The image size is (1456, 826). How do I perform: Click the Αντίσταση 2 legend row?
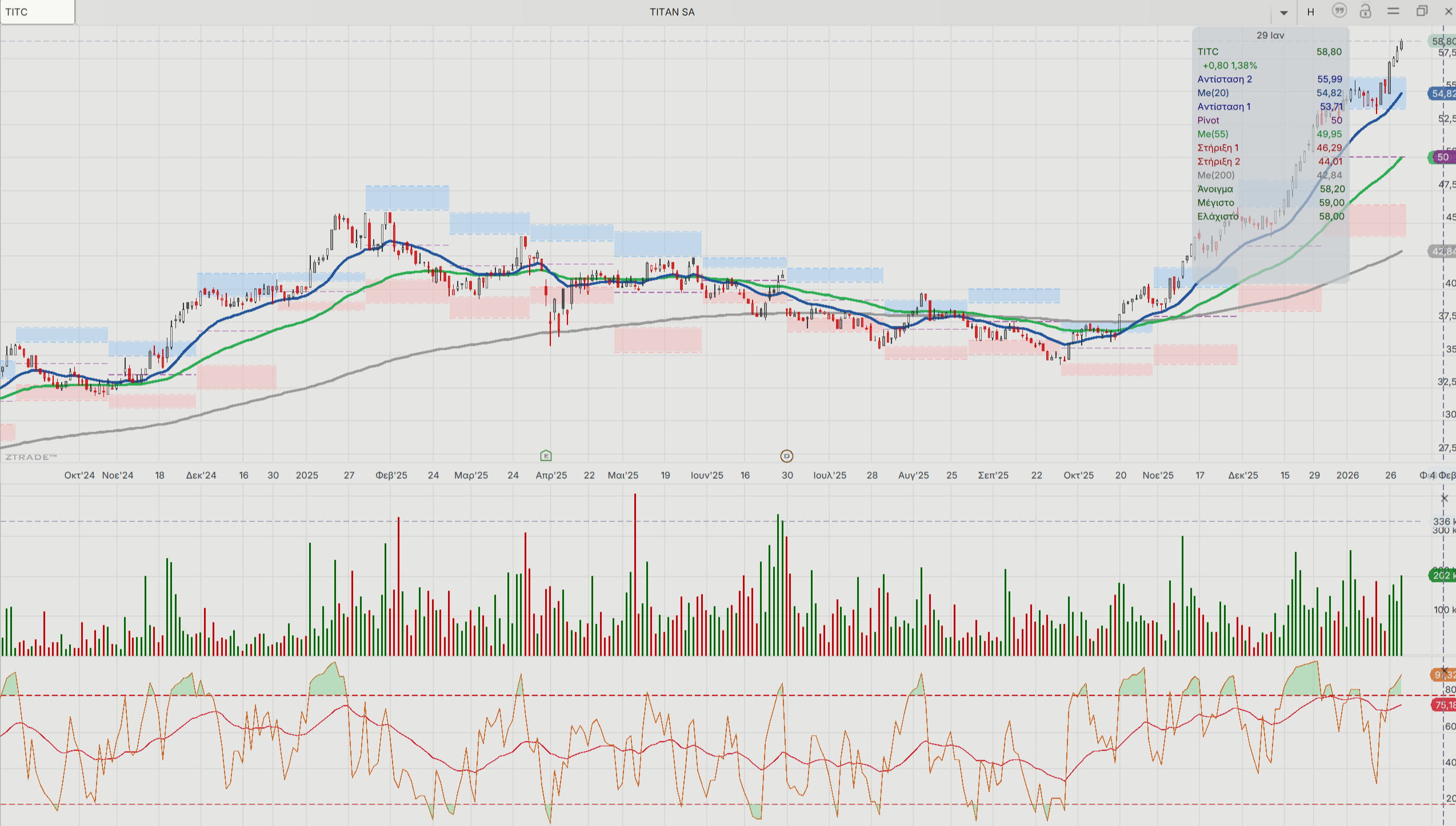pos(1225,79)
